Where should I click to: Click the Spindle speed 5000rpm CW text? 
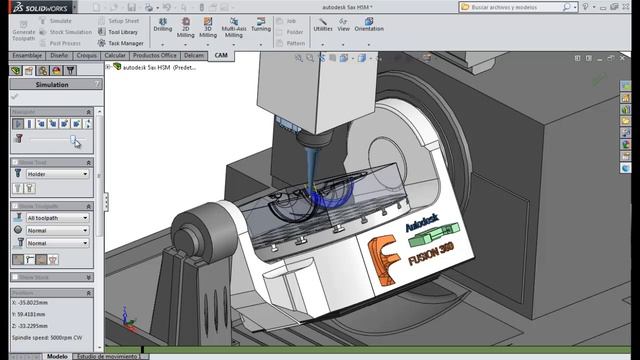point(47,338)
